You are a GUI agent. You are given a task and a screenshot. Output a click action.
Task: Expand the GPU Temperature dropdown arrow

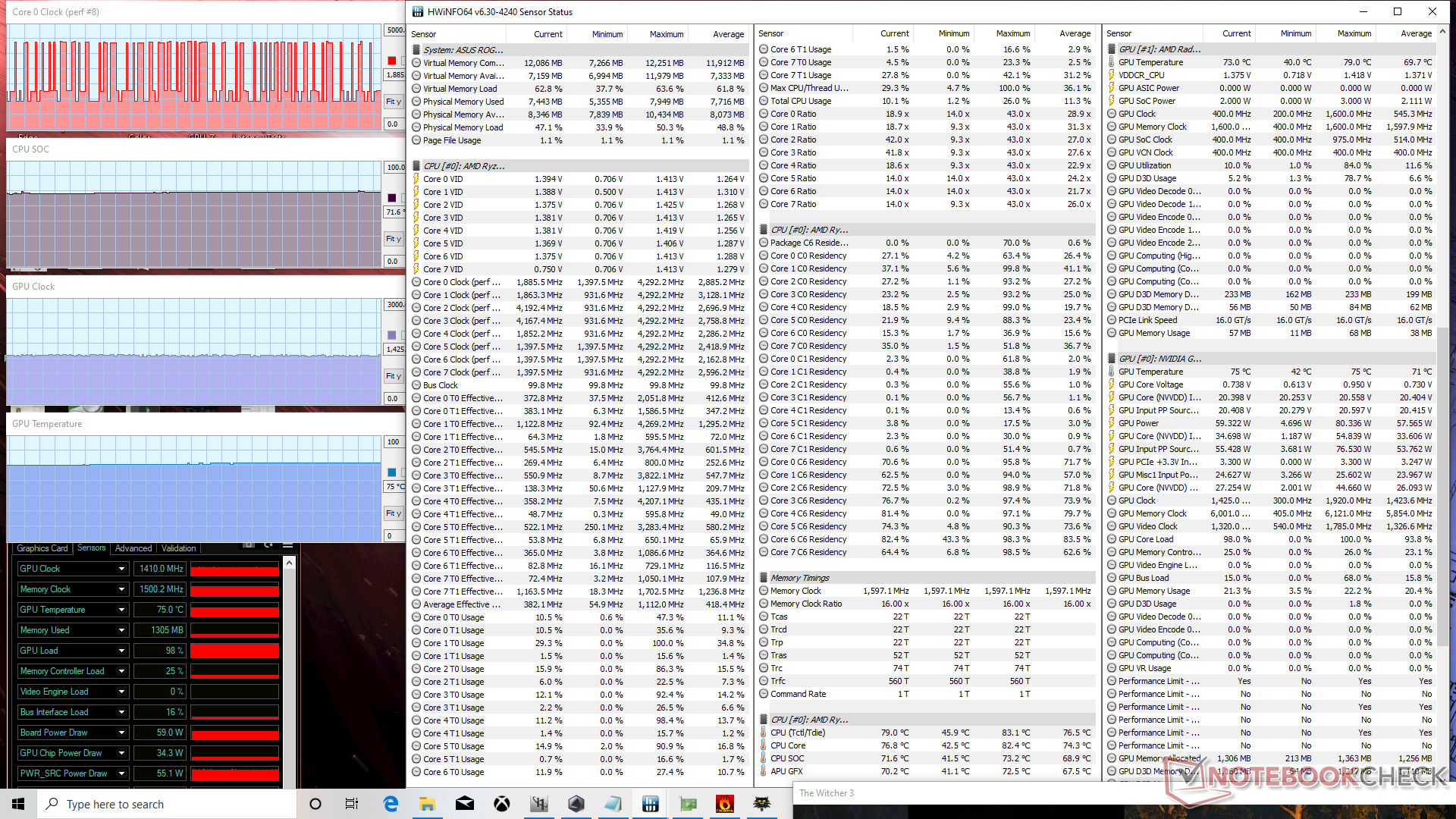[121, 610]
